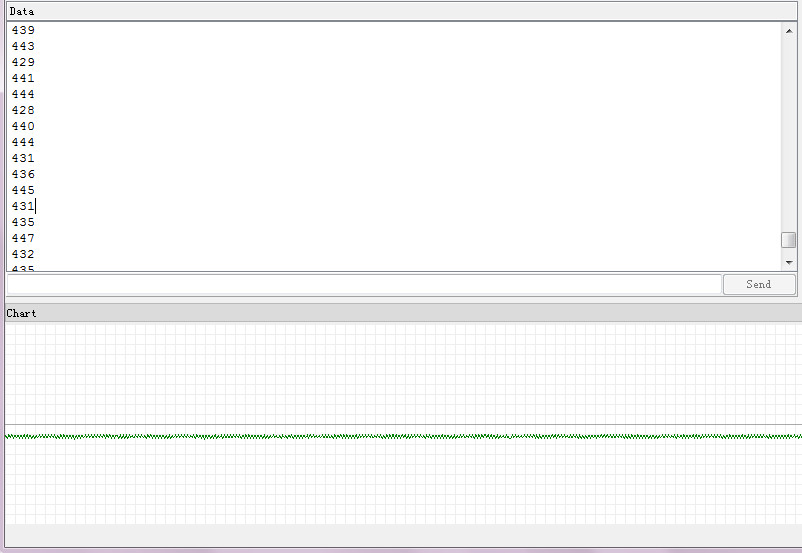Click the Data panel scrollbar thumb
The image size is (802, 553).
(x=789, y=240)
